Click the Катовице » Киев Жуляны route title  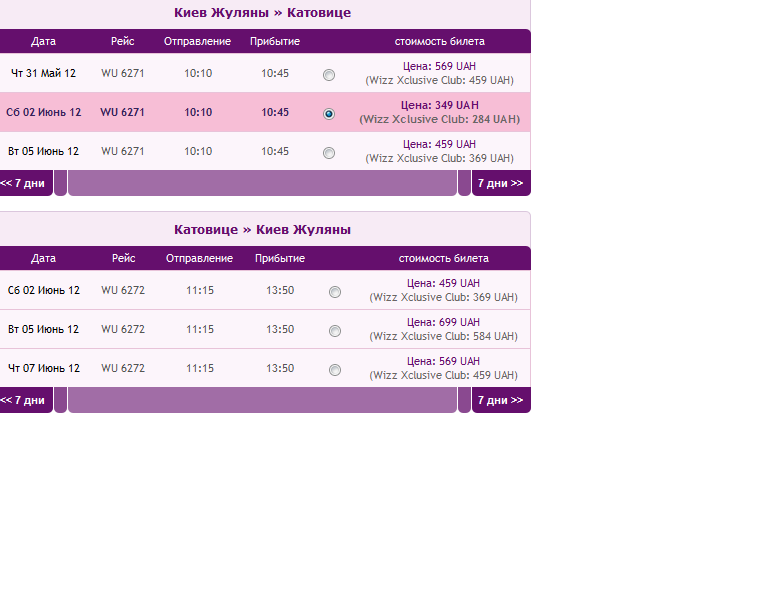262,230
